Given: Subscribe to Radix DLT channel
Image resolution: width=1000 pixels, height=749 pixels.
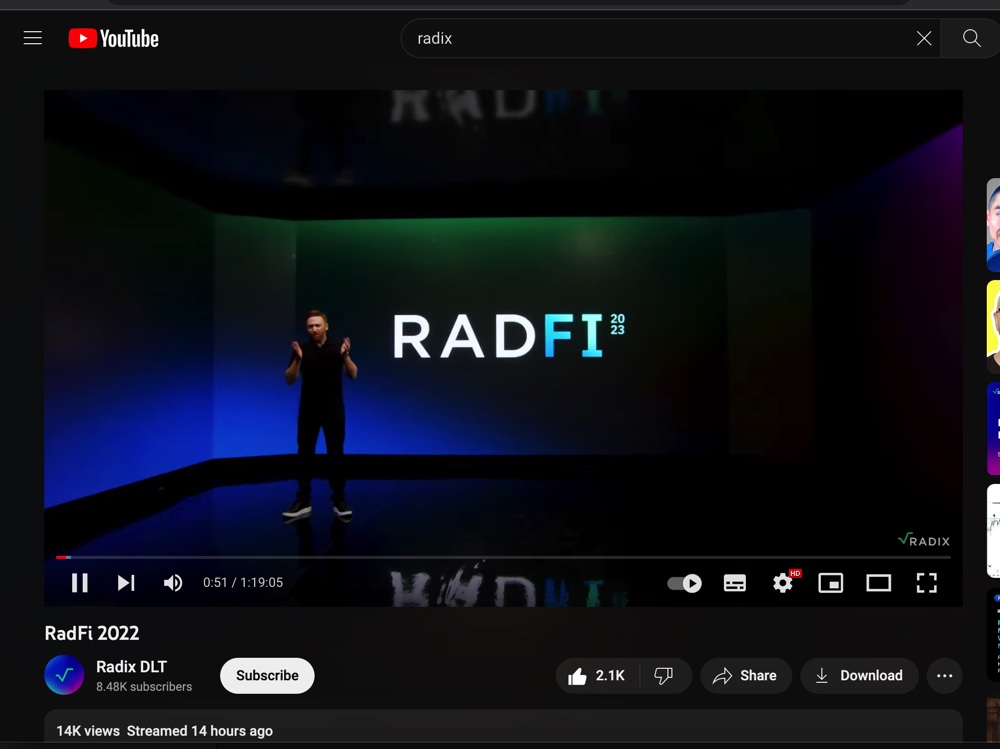Looking at the screenshot, I should [x=266, y=675].
